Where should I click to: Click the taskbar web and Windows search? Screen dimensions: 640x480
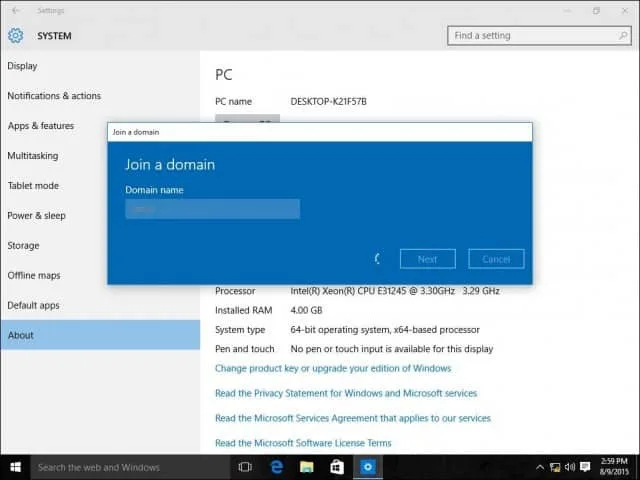[131, 467]
